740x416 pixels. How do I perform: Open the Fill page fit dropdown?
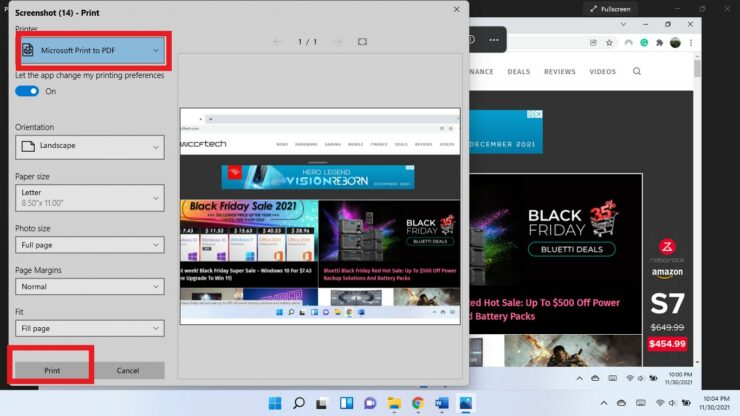90,328
